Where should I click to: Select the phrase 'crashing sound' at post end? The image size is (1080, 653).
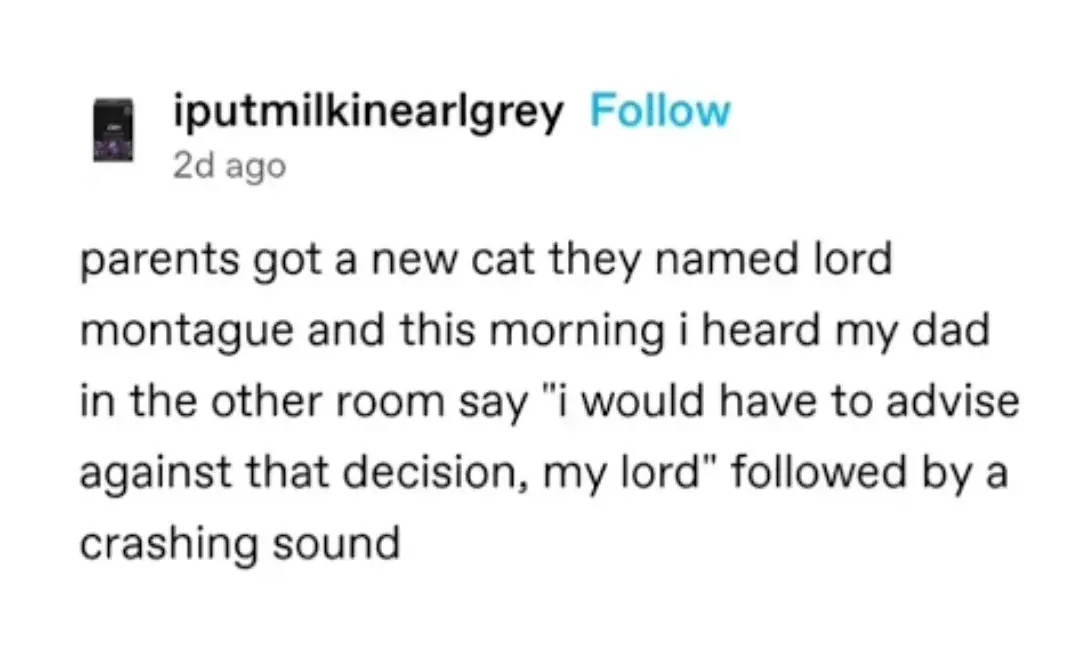[240, 543]
